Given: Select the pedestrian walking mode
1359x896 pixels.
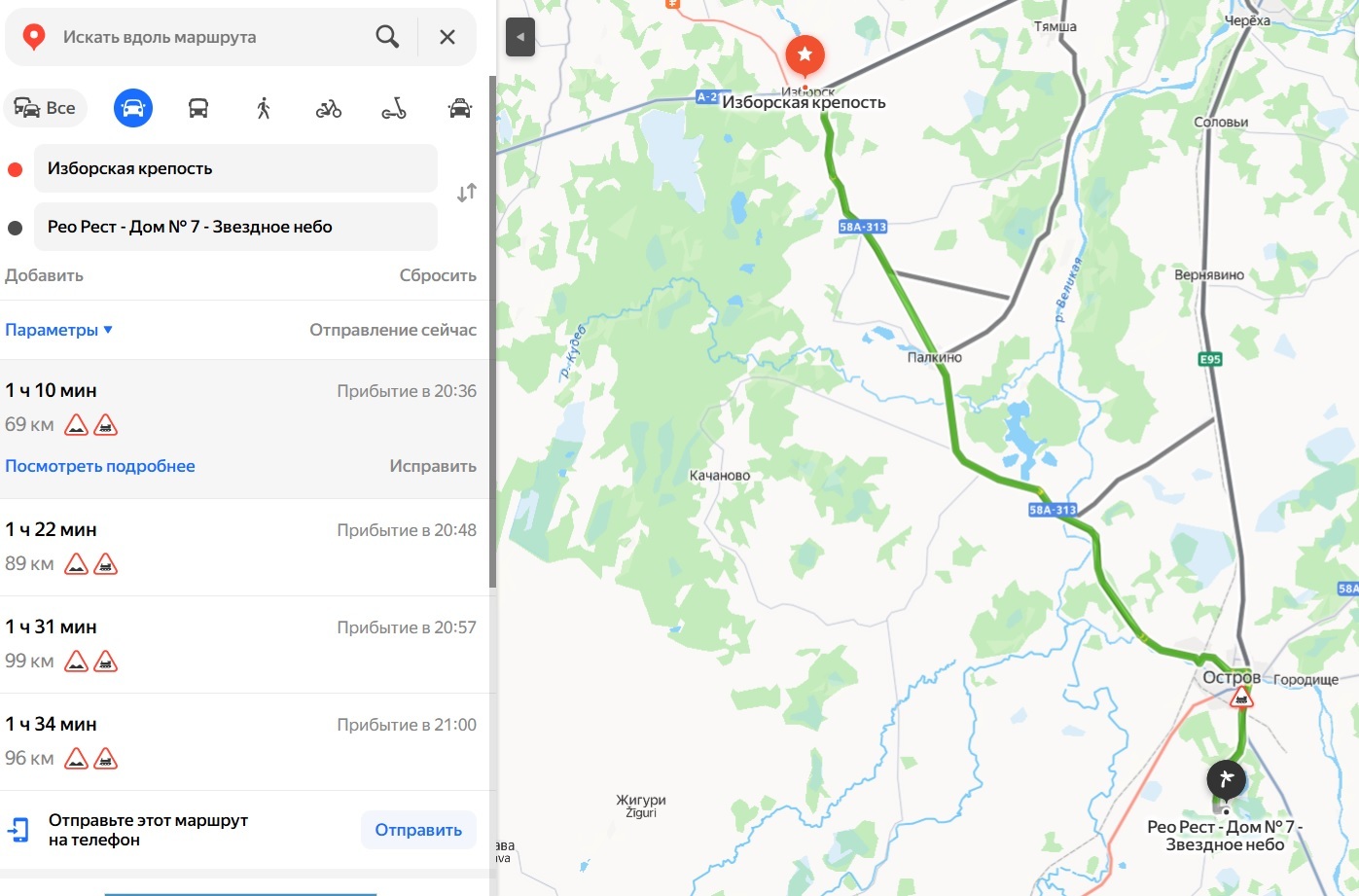Looking at the screenshot, I should [x=264, y=108].
